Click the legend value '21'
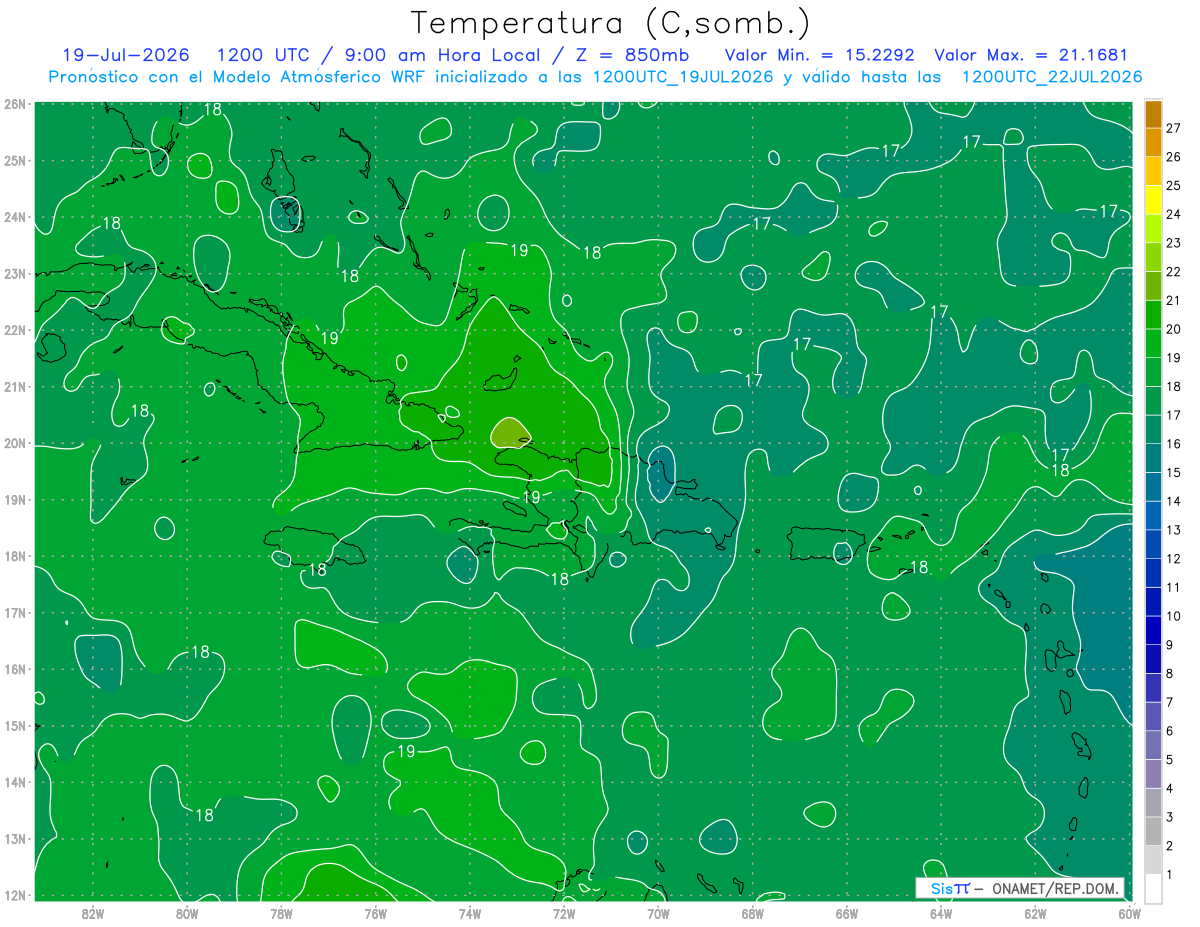The width and height of the screenshot is (1200, 927). tap(1173, 300)
